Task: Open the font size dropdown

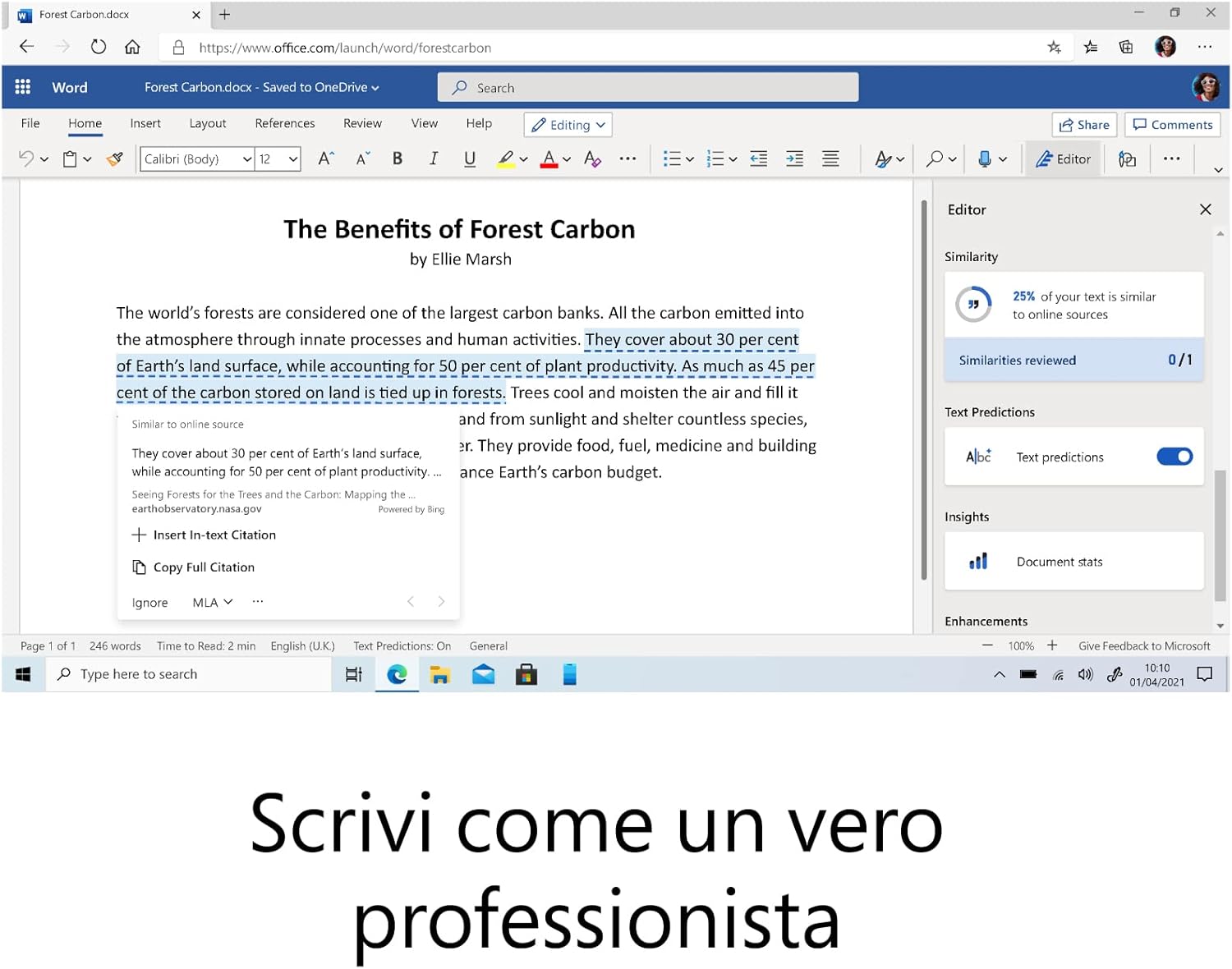Action: [292, 159]
